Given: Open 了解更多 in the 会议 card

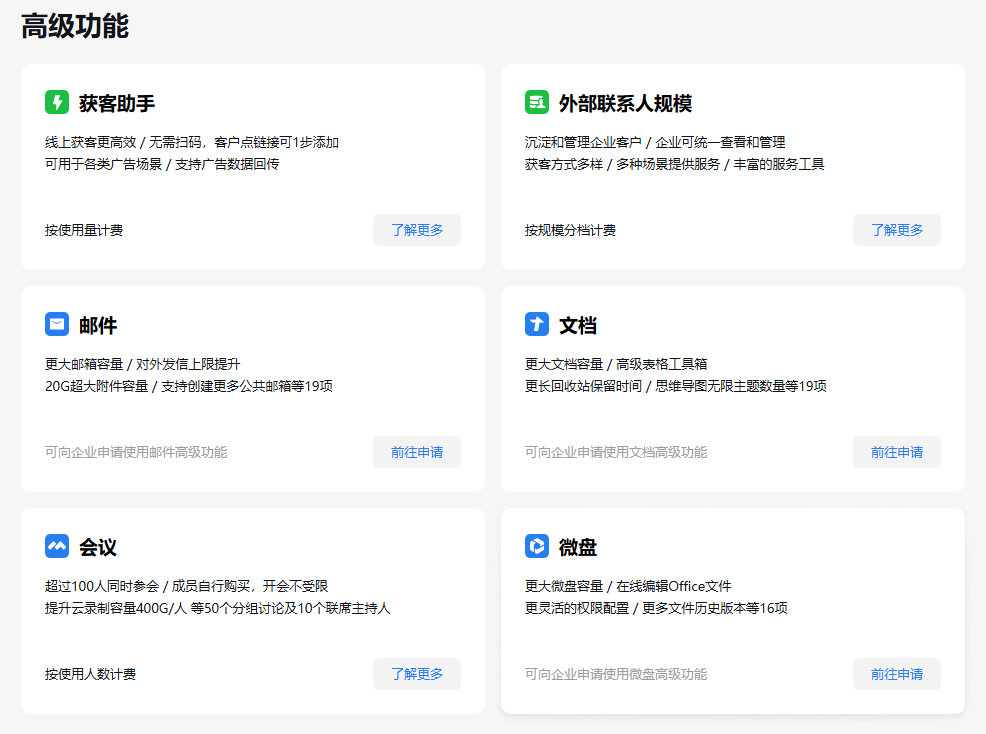Looking at the screenshot, I should click(x=417, y=674).
